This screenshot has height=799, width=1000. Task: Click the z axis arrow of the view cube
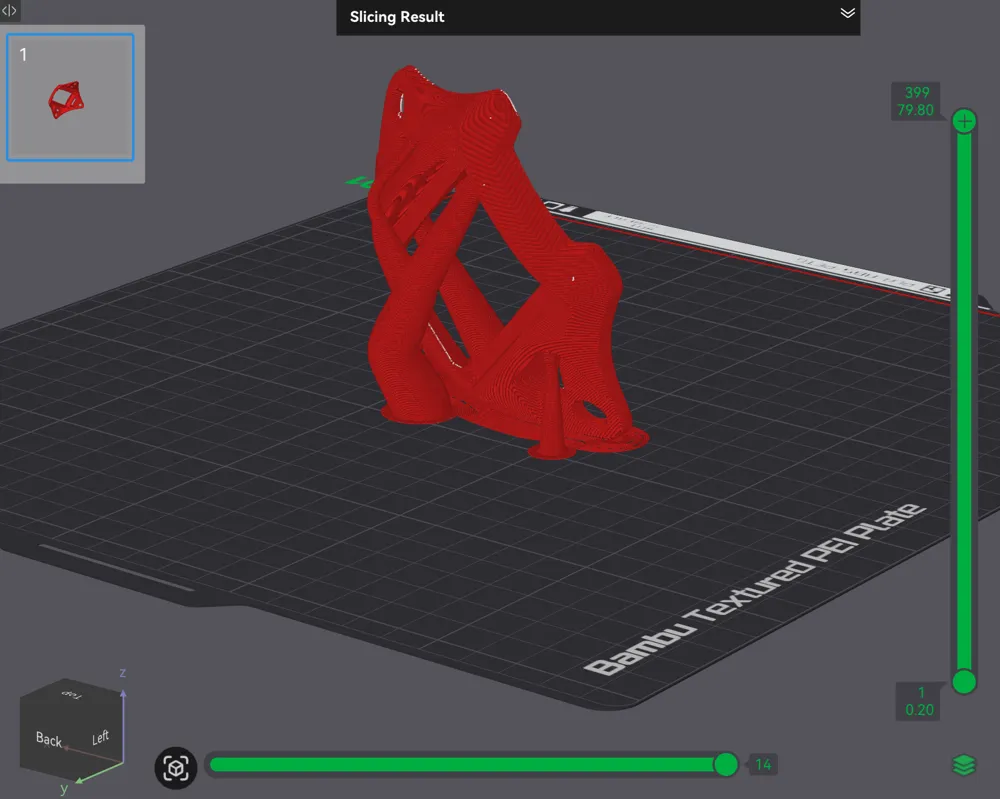[x=123, y=695]
